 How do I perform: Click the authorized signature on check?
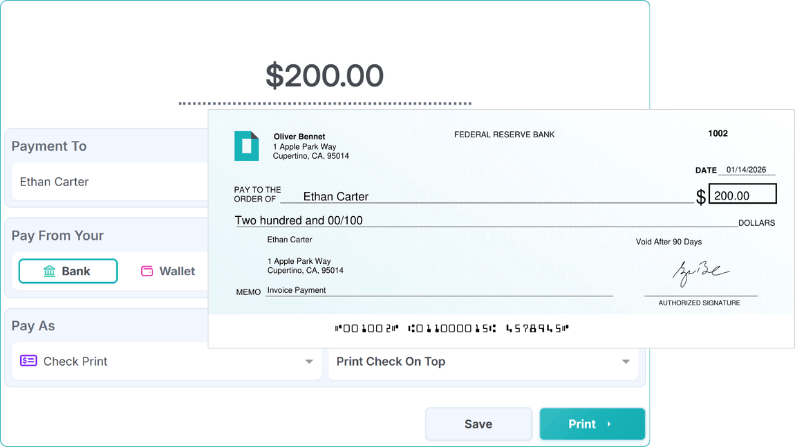[699, 272]
